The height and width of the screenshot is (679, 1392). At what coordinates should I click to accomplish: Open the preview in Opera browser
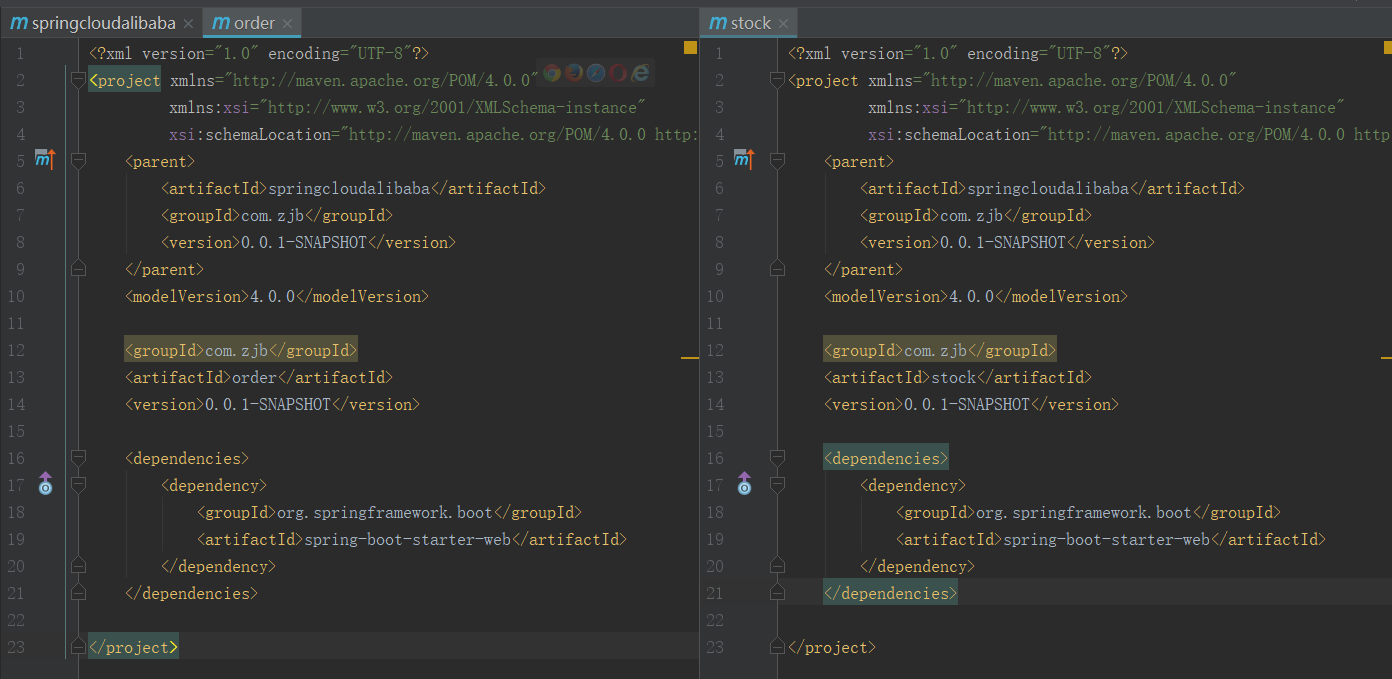click(x=617, y=73)
